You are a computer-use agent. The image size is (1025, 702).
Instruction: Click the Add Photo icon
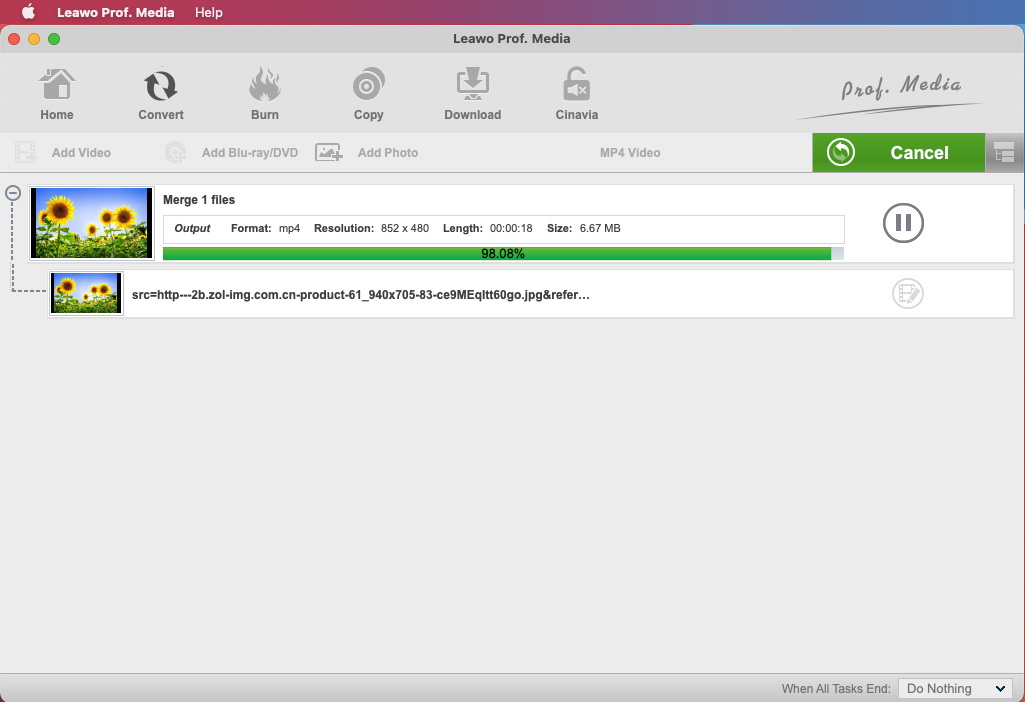point(329,152)
